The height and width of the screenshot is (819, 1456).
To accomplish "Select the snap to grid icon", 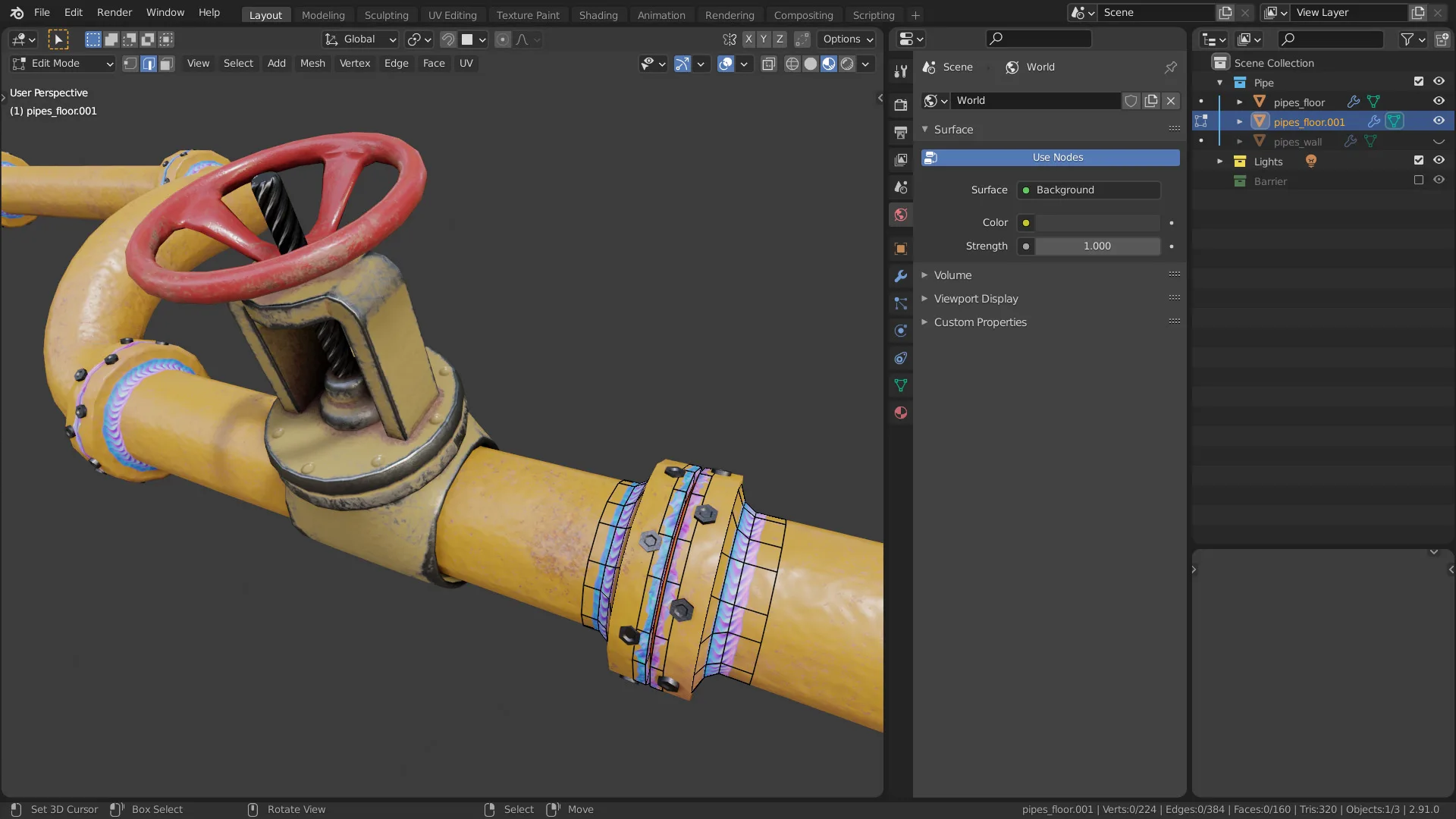I will 467,39.
